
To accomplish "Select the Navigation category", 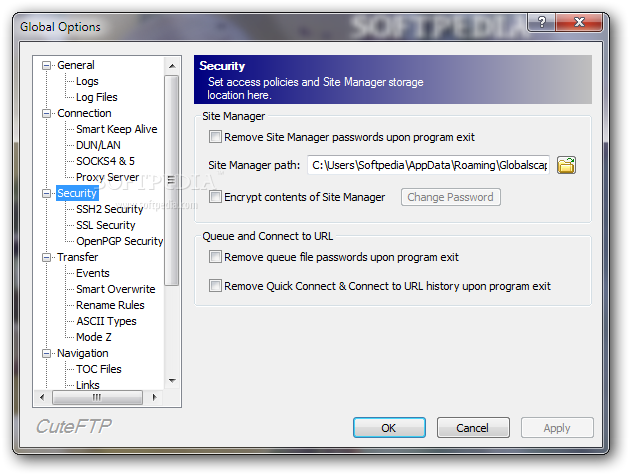I will click(x=82, y=353).
